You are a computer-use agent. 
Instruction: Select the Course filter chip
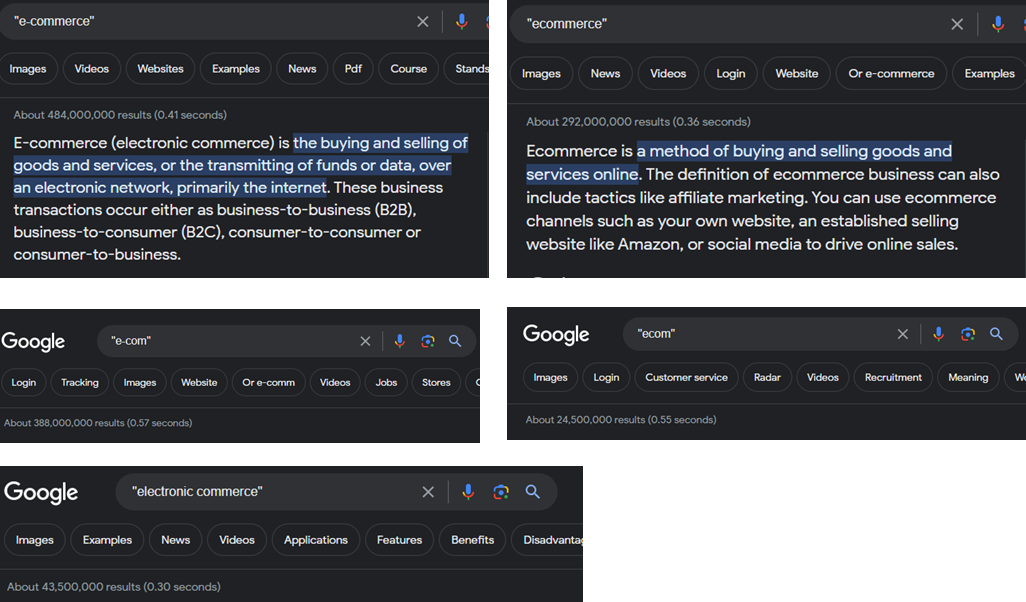(408, 69)
